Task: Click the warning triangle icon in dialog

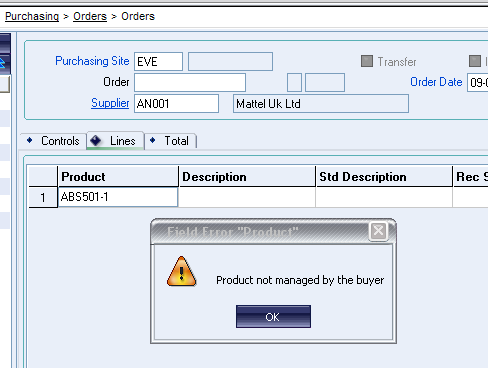Action: click(181, 271)
